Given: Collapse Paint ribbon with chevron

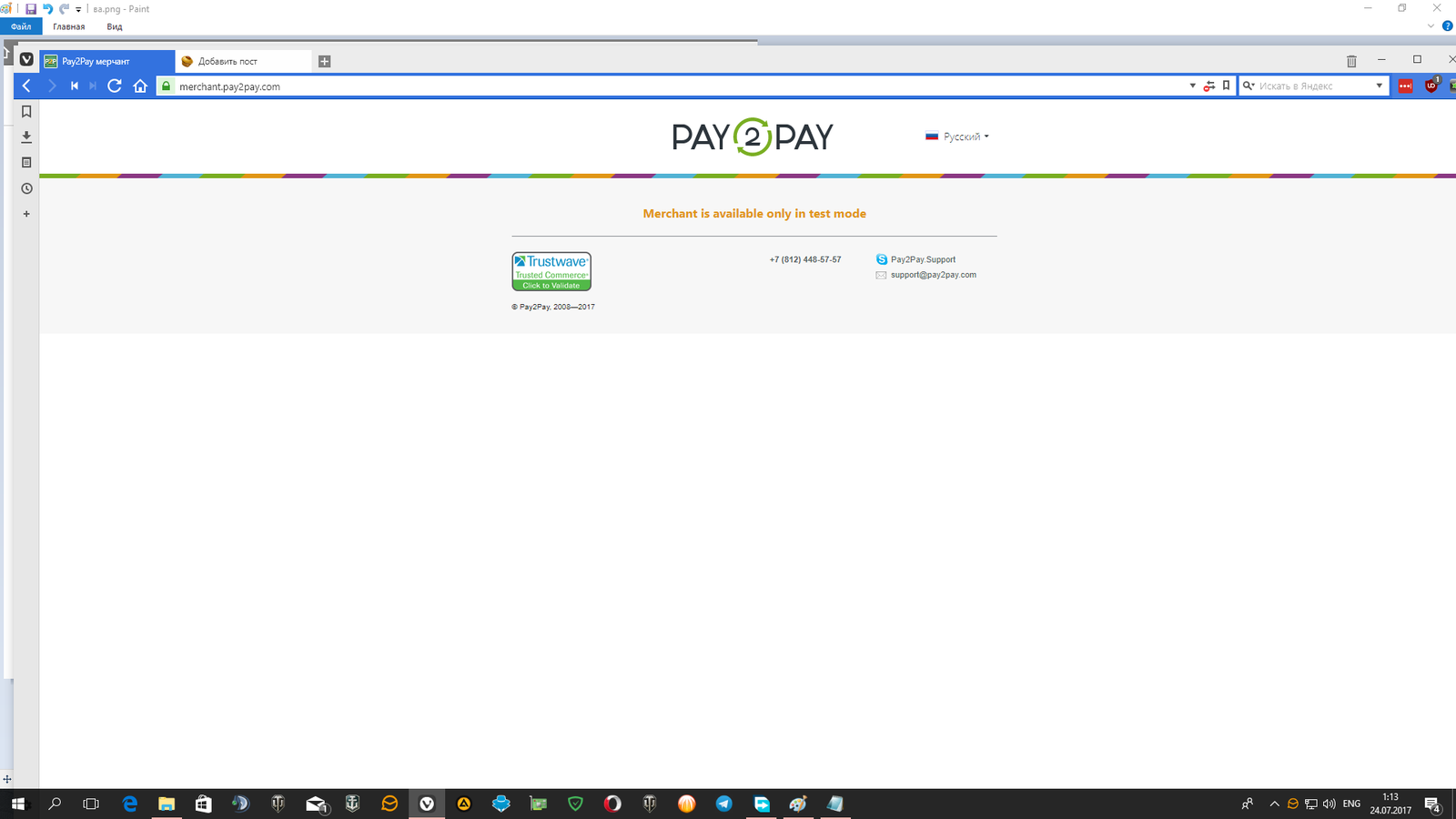Looking at the screenshot, I should pos(1431,25).
